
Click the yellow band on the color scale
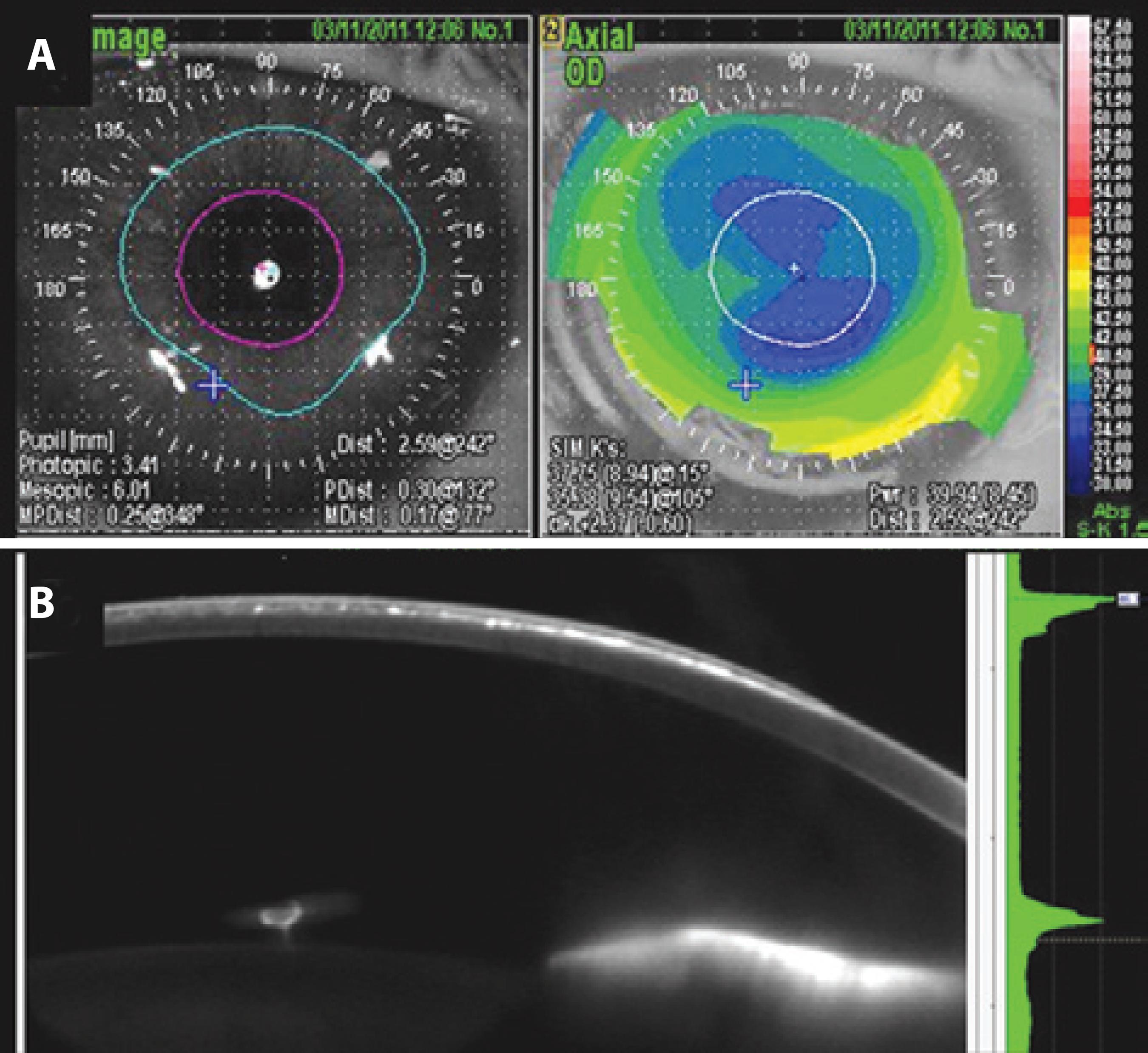[1079, 279]
